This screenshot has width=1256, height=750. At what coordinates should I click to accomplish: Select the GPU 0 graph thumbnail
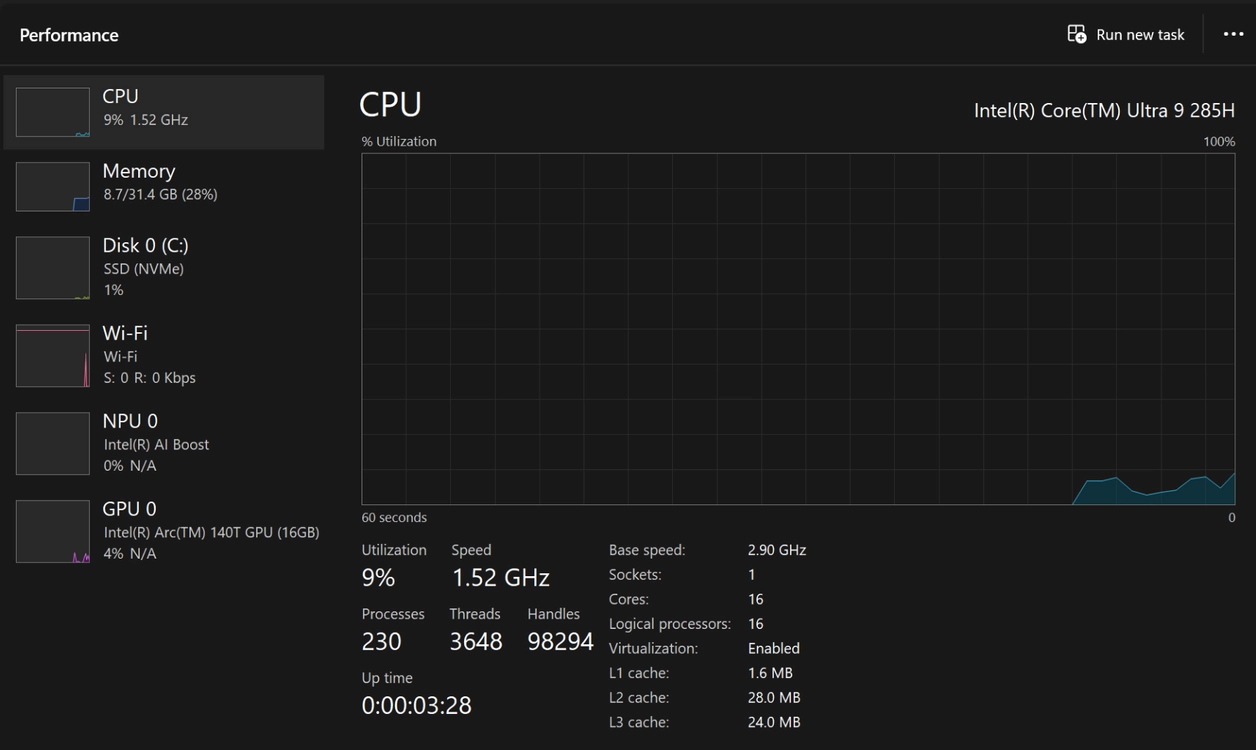point(52,532)
